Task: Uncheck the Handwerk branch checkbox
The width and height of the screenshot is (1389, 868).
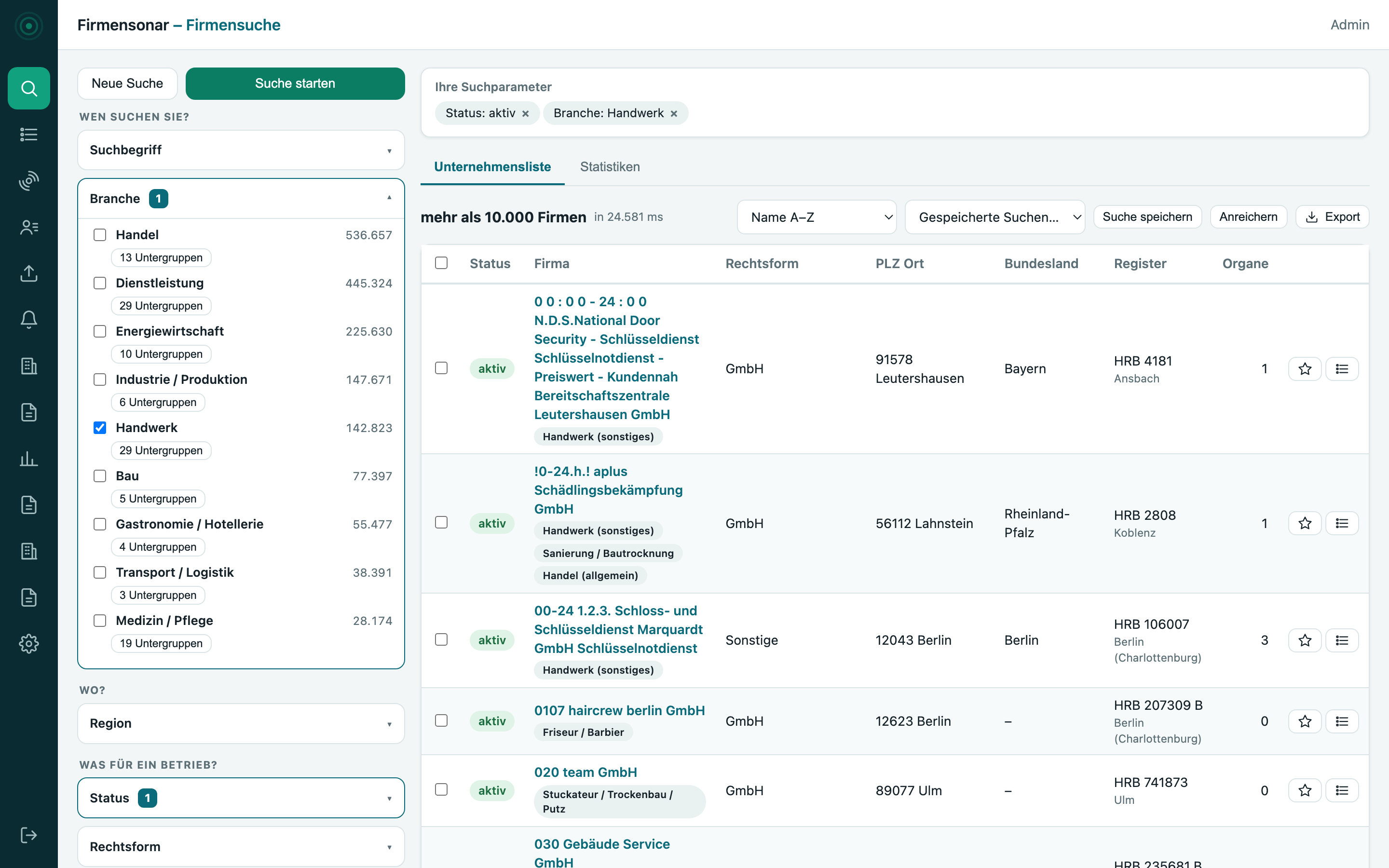Action: 100,428
